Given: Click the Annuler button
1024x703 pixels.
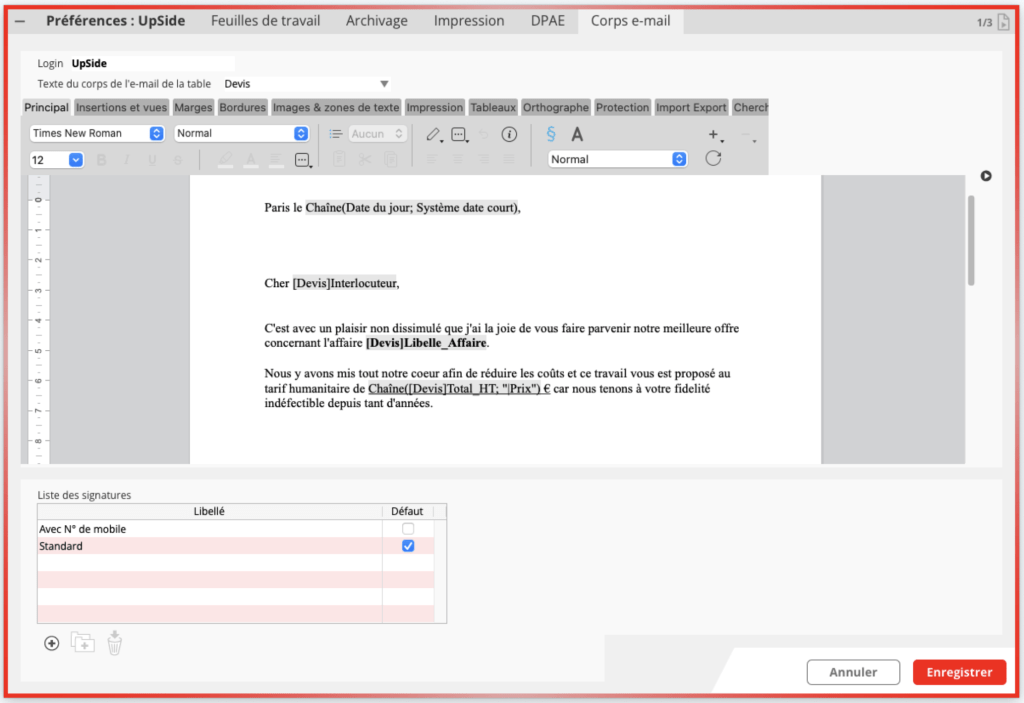Looking at the screenshot, I should (x=853, y=672).
